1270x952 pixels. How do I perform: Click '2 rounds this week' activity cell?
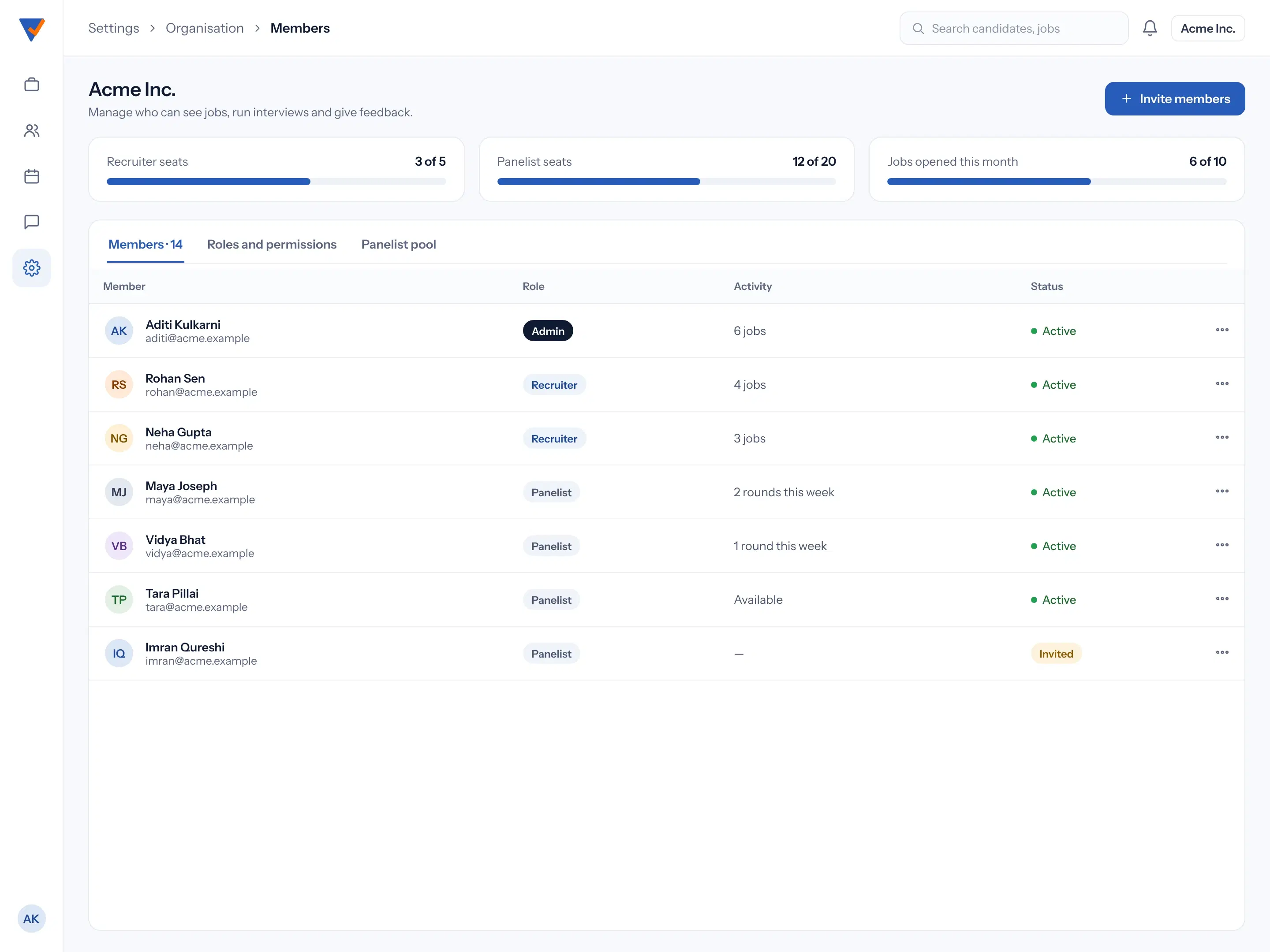784,492
